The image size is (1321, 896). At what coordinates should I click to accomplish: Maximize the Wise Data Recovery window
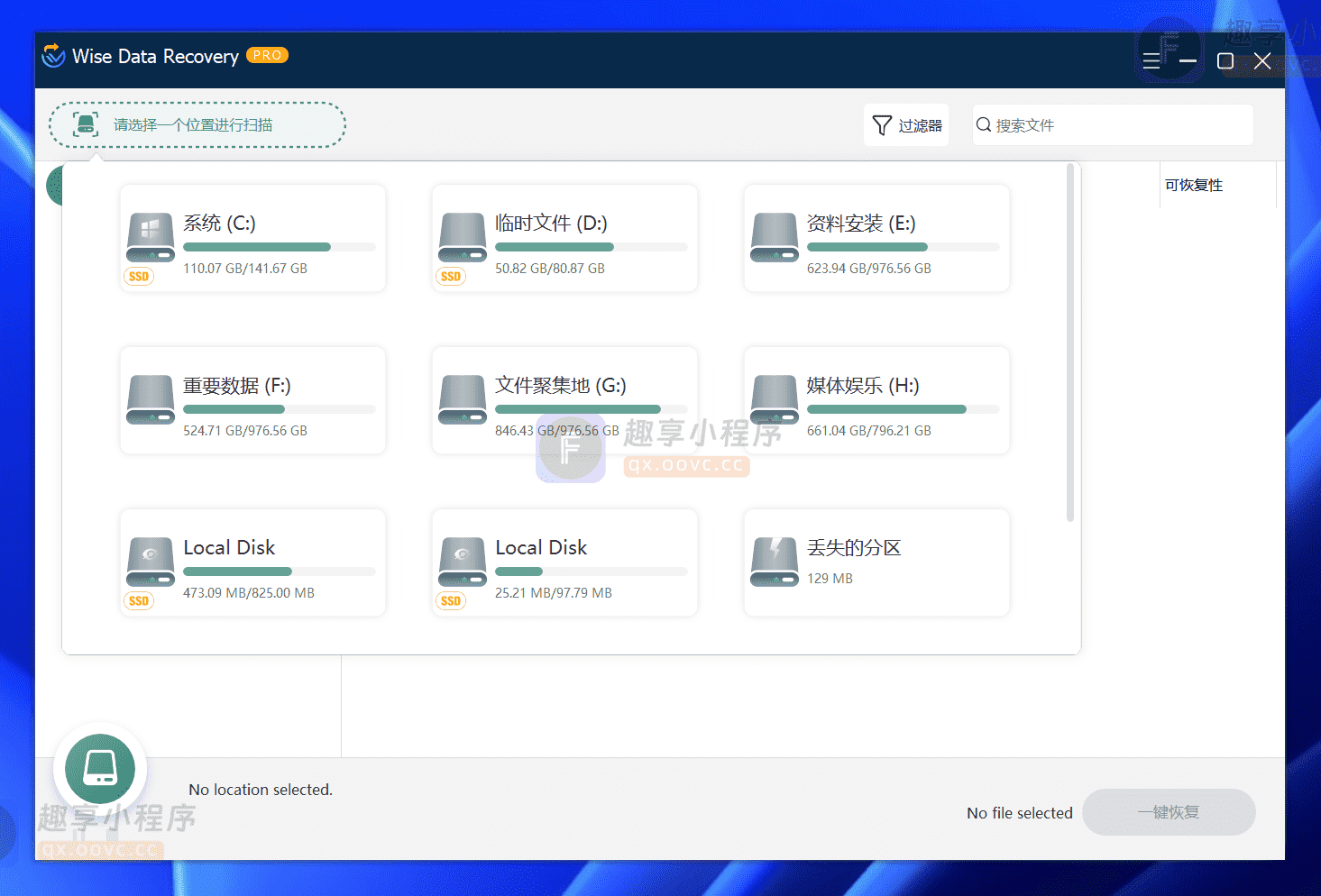[1225, 61]
